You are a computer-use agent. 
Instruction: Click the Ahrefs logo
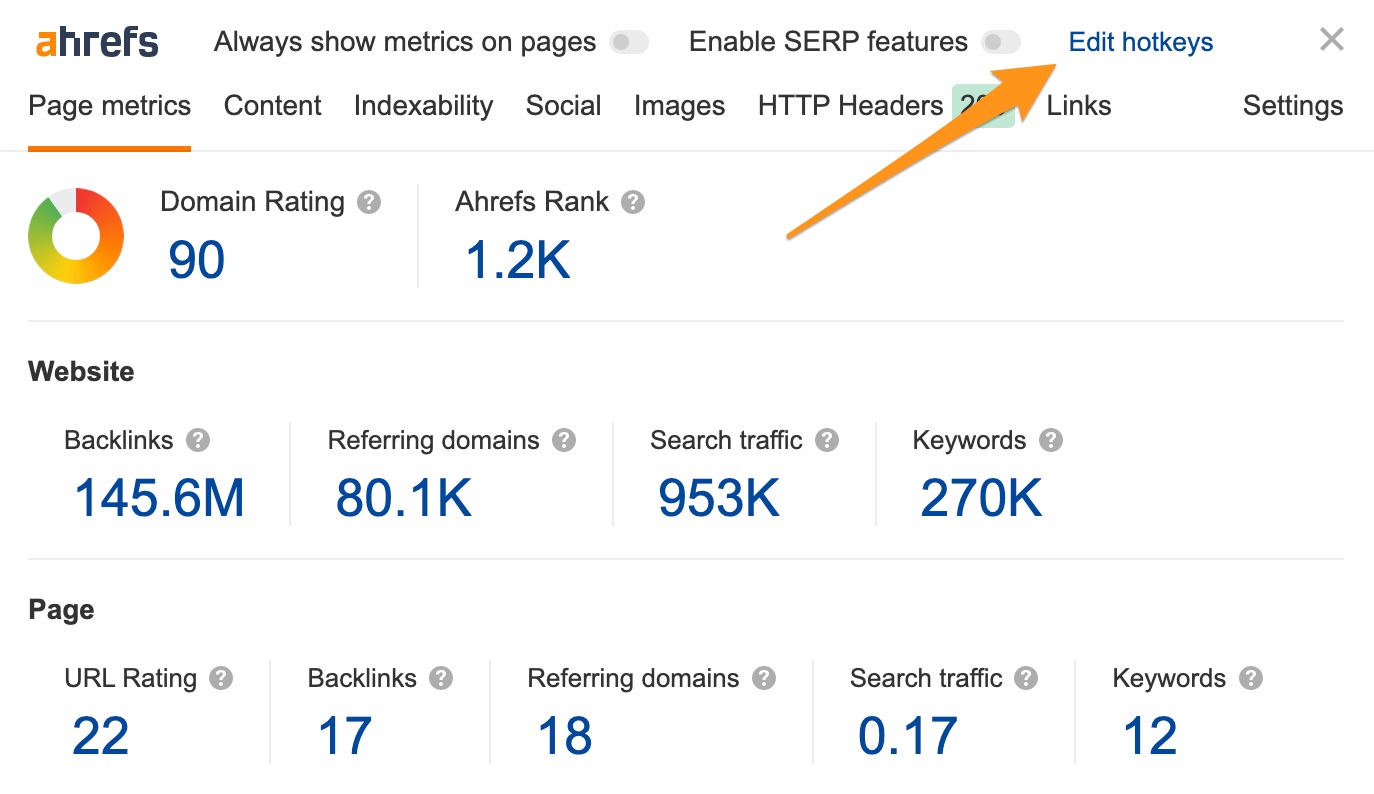(97, 43)
